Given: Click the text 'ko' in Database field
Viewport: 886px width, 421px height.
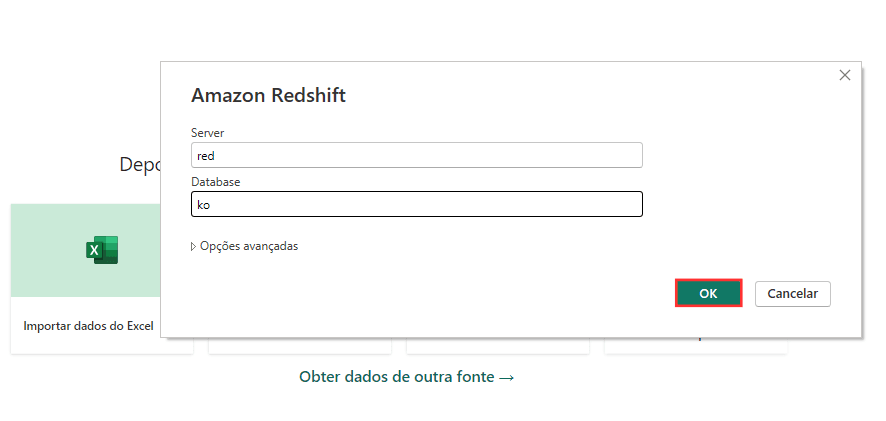Looking at the screenshot, I should (x=203, y=204).
